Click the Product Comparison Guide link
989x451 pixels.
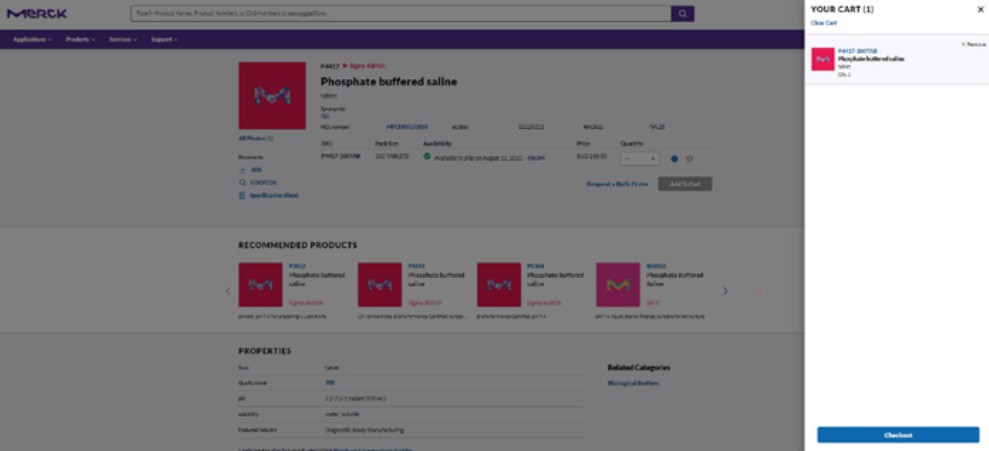pos(372,449)
